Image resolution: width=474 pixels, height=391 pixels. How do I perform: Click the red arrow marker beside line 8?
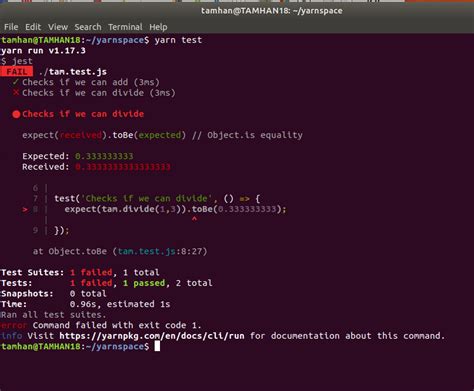pos(25,209)
